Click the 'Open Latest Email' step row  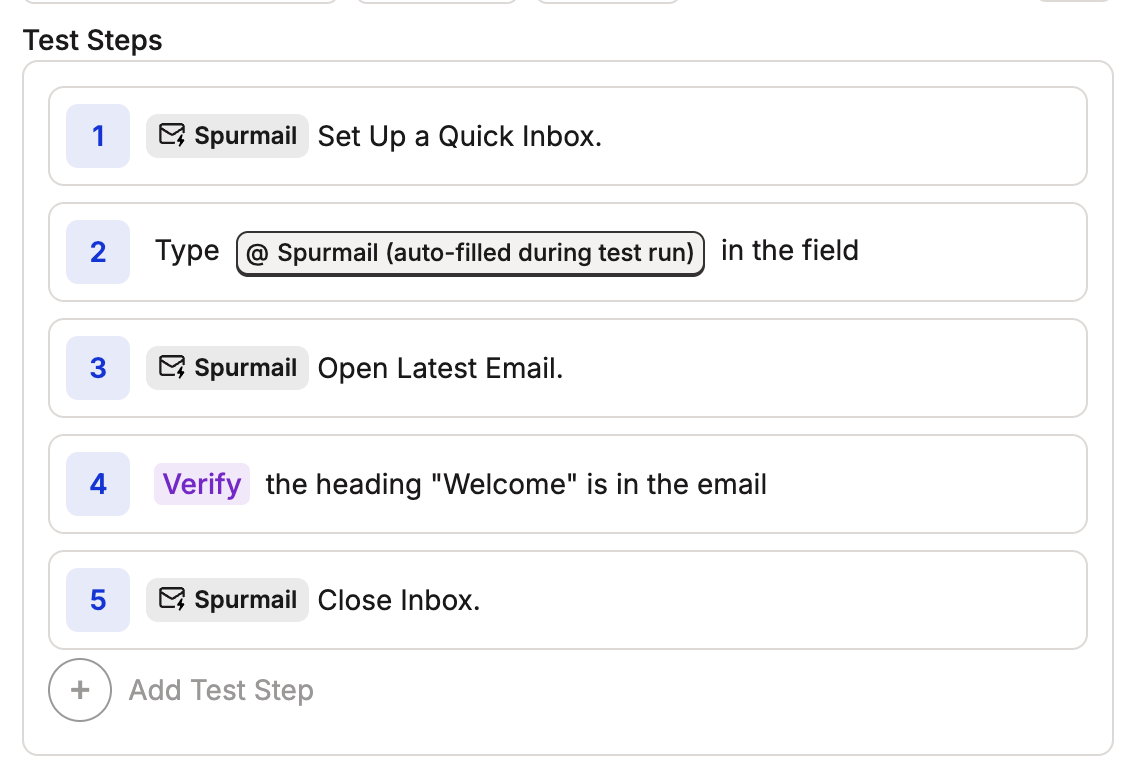(440, 368)
